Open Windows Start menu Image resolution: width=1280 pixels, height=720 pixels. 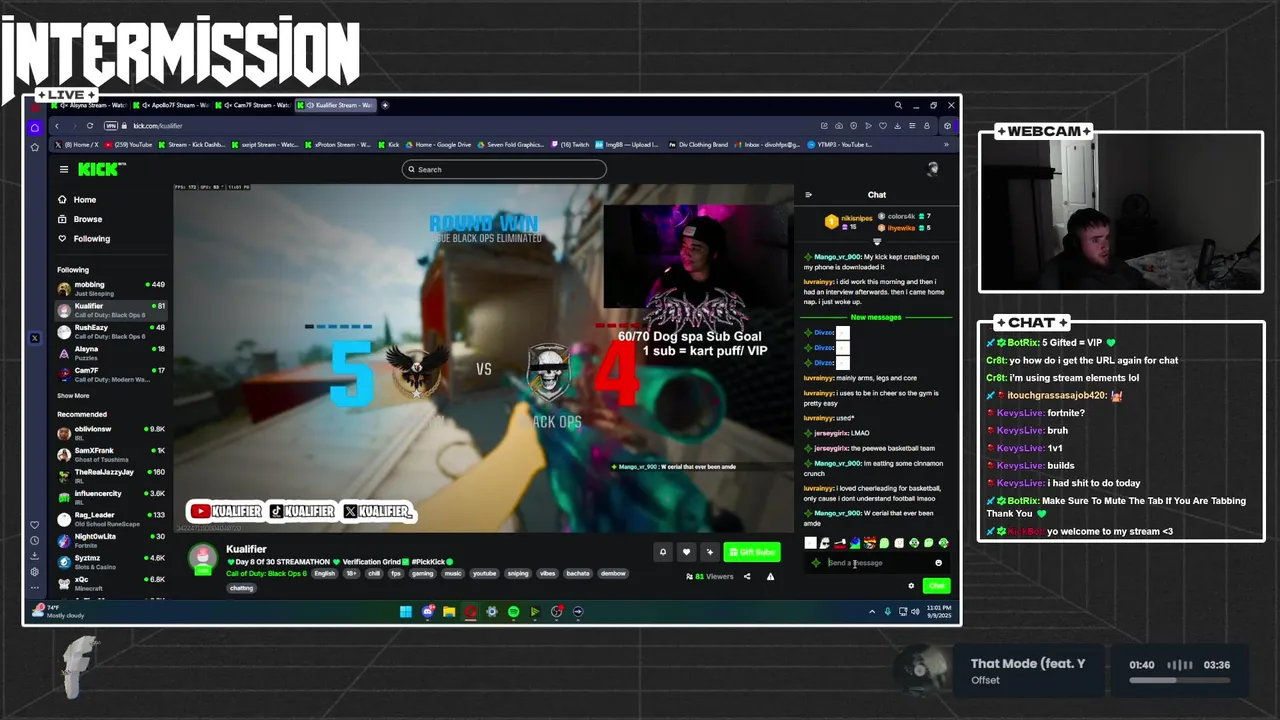click(x=406, y=611)
